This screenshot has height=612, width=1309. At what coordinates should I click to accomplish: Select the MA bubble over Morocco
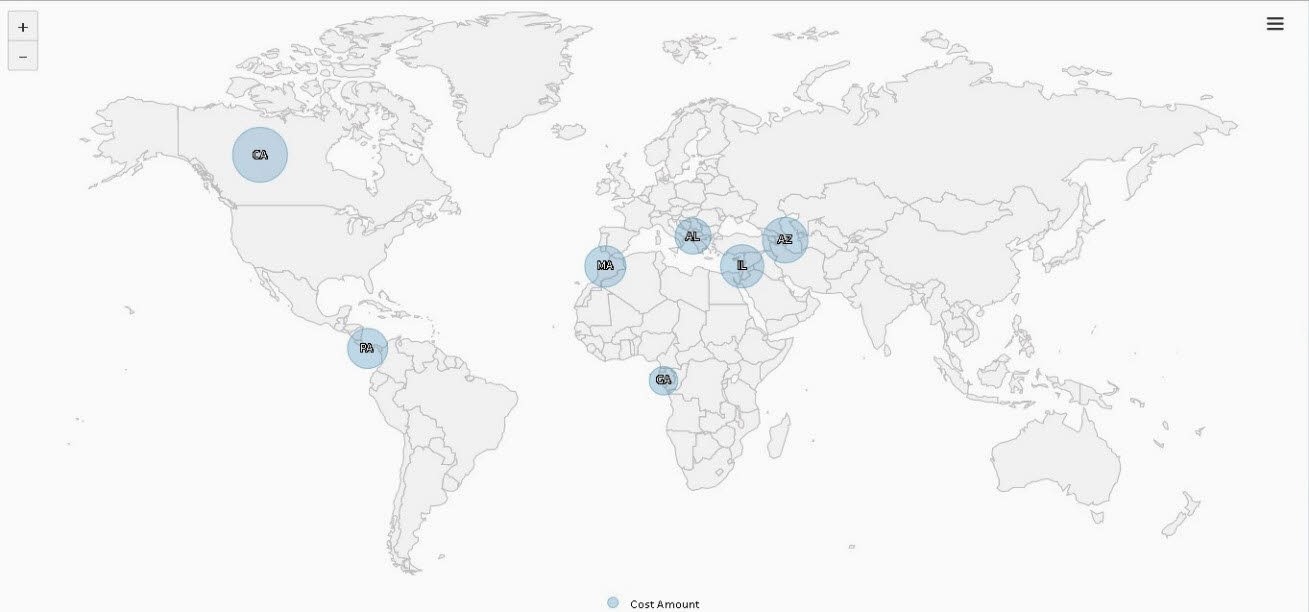point(605,266)
